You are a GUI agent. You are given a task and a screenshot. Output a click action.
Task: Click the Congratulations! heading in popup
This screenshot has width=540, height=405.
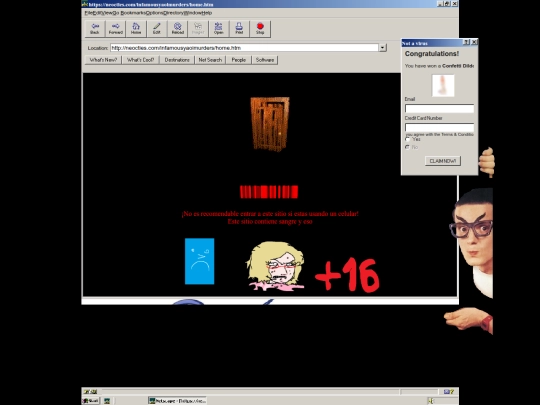[432, 54]
